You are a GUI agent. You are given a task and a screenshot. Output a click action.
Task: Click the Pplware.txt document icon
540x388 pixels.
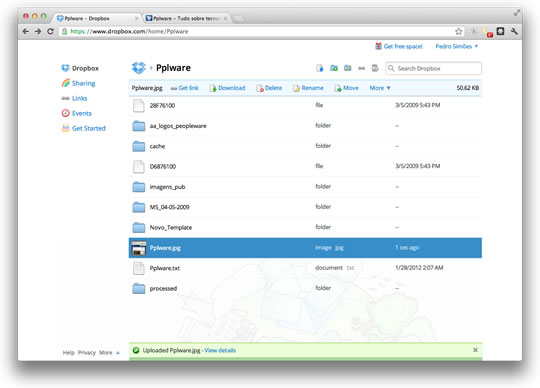[x=138, y=268]
